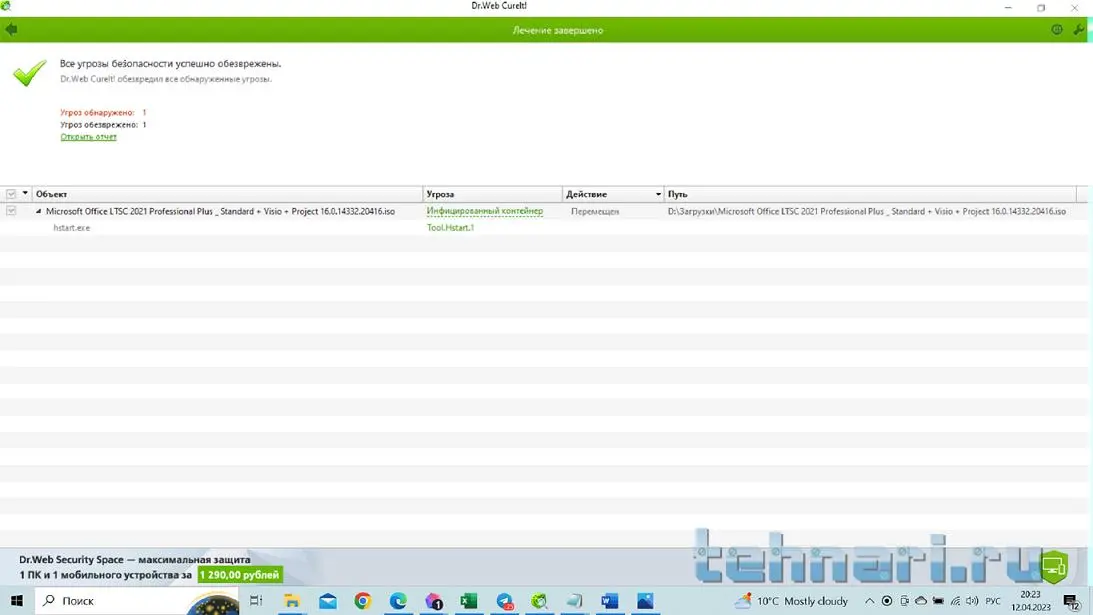1093x615 pixels.
Task: Open the weather widget 10°C Mostly cloudy
Action: point(792,600)
